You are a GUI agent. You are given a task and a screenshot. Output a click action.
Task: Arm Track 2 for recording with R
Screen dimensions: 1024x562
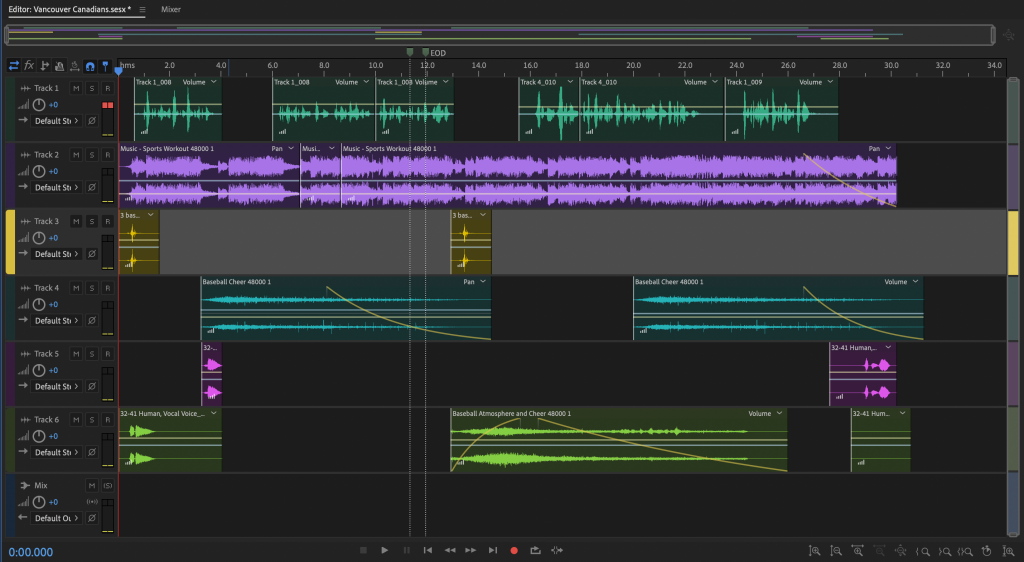pyautogui.click(x=106, y=155)
